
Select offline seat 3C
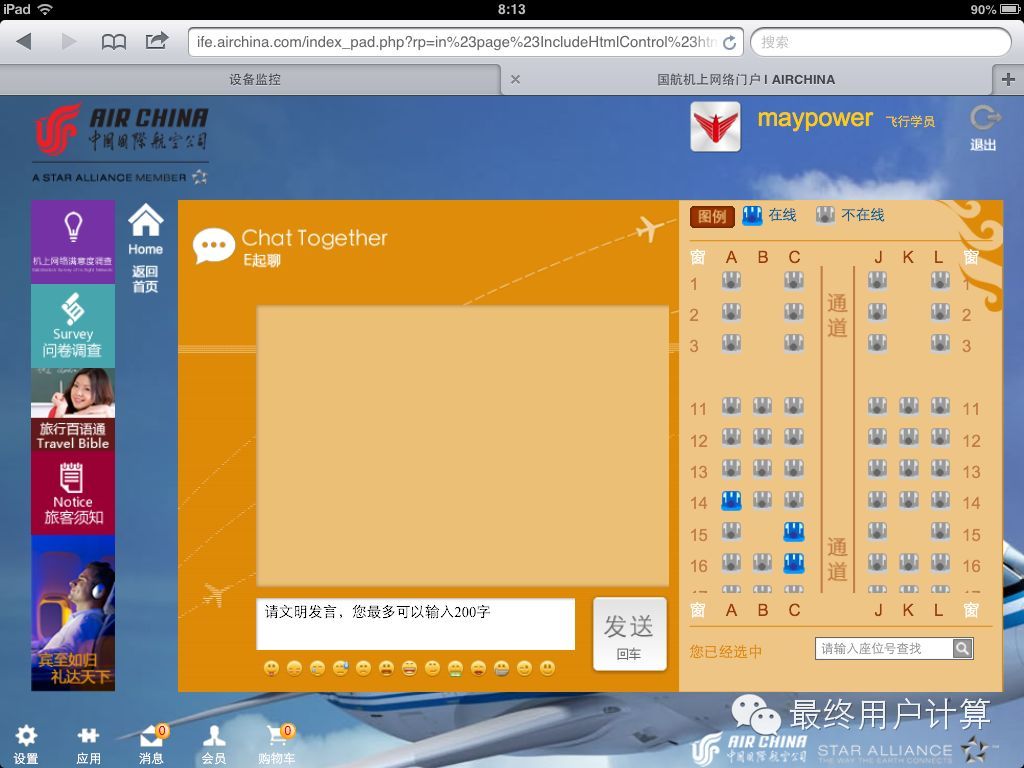(793, 342)
